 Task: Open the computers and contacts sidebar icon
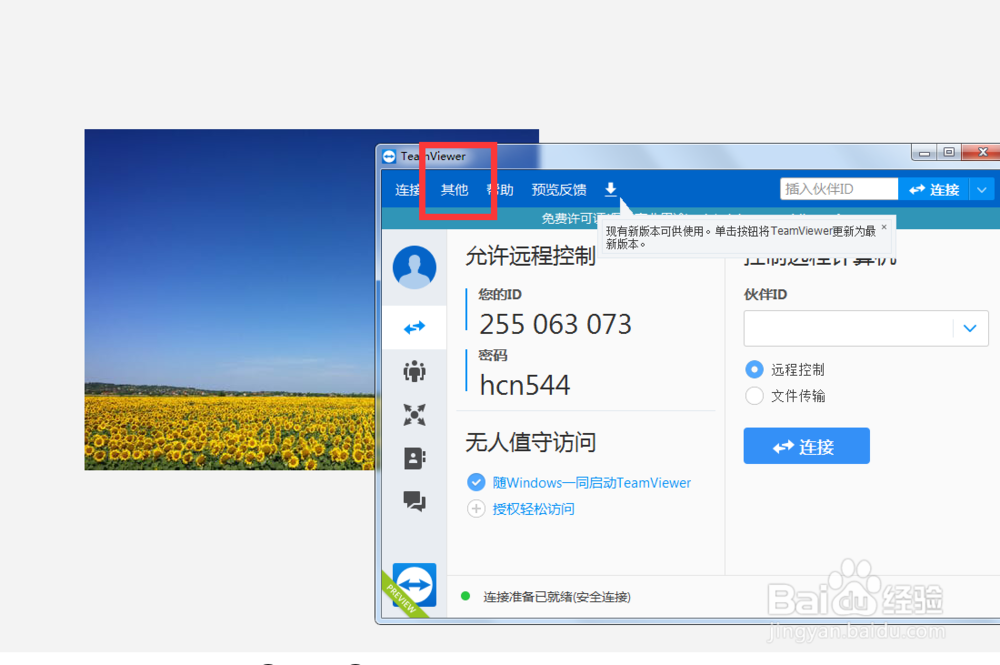(x=415, y=414)
